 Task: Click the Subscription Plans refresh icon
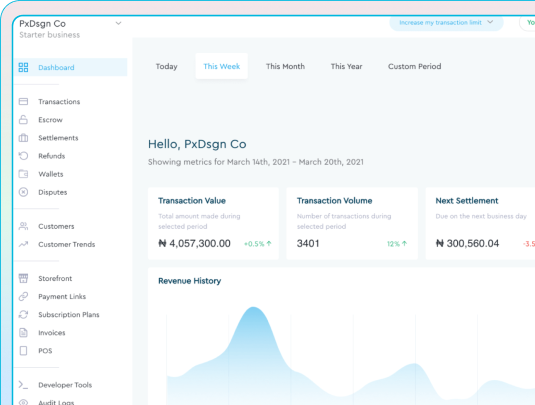pos(23,314)
